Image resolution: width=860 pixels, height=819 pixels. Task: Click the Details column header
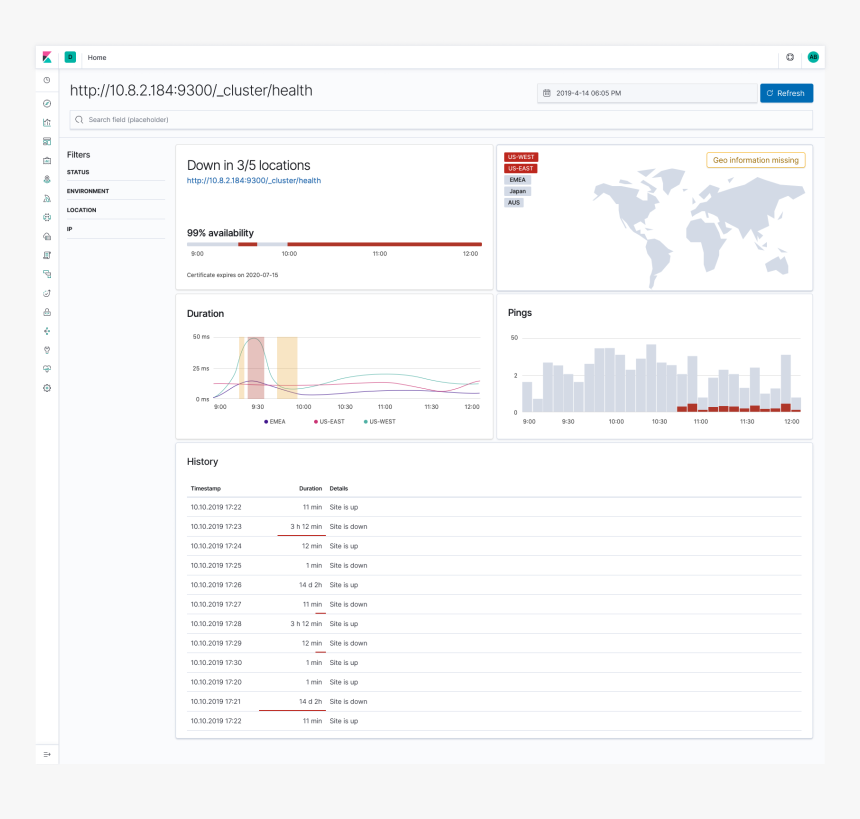click(x=339, y=488)
